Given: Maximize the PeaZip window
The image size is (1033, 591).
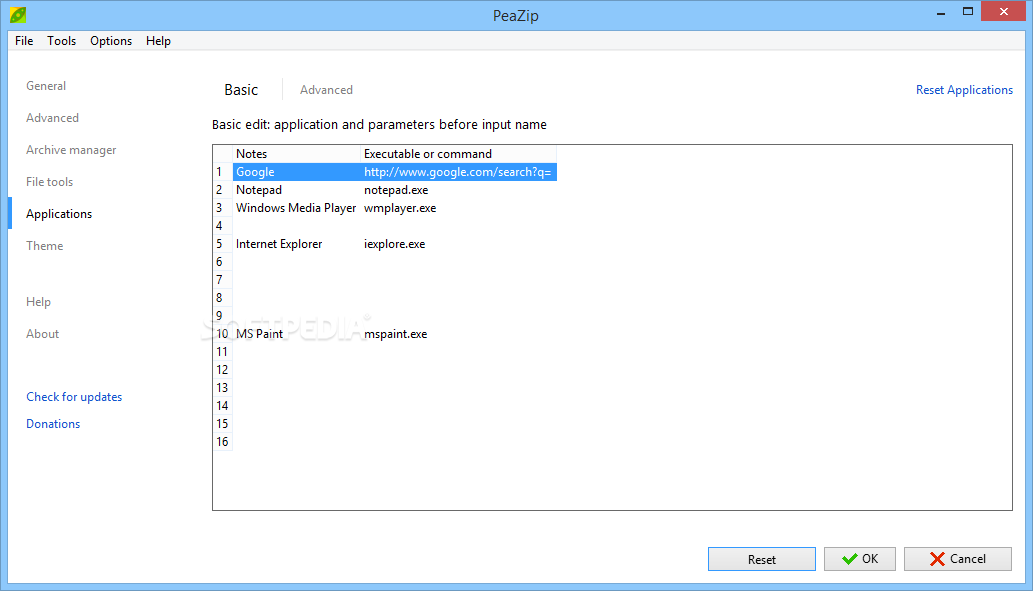Looking at the screenshot, I should pos(968,12).
